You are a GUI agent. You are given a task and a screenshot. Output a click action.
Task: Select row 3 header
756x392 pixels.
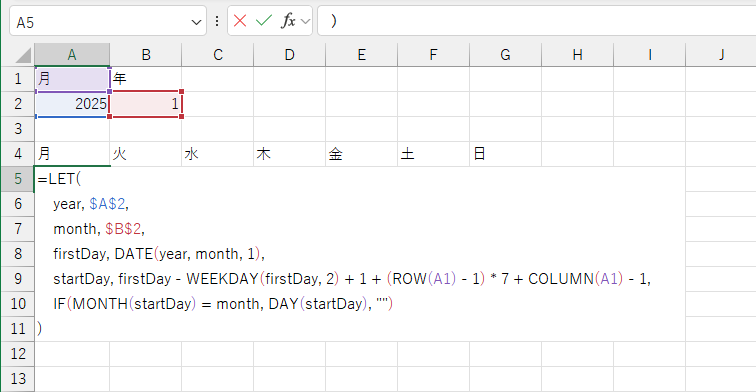pyautogui.click(x=18, y=129)
